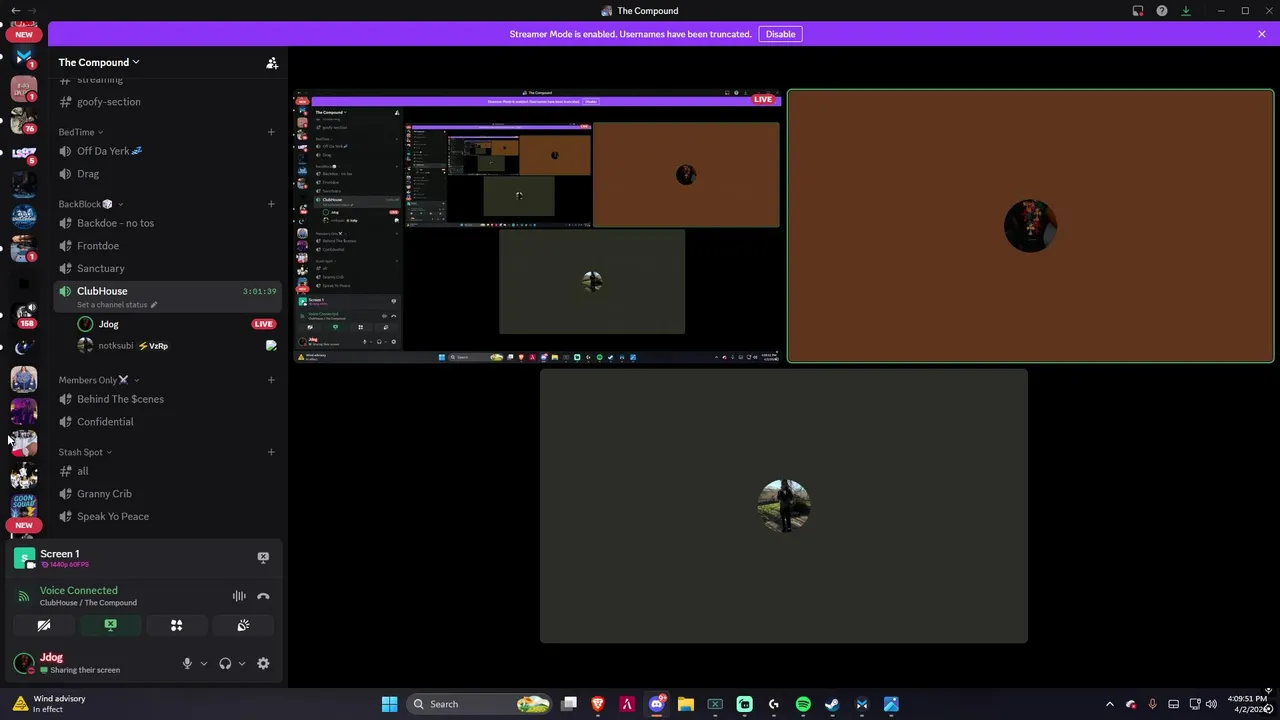Open server with 158 notification badge

[24, 314]
